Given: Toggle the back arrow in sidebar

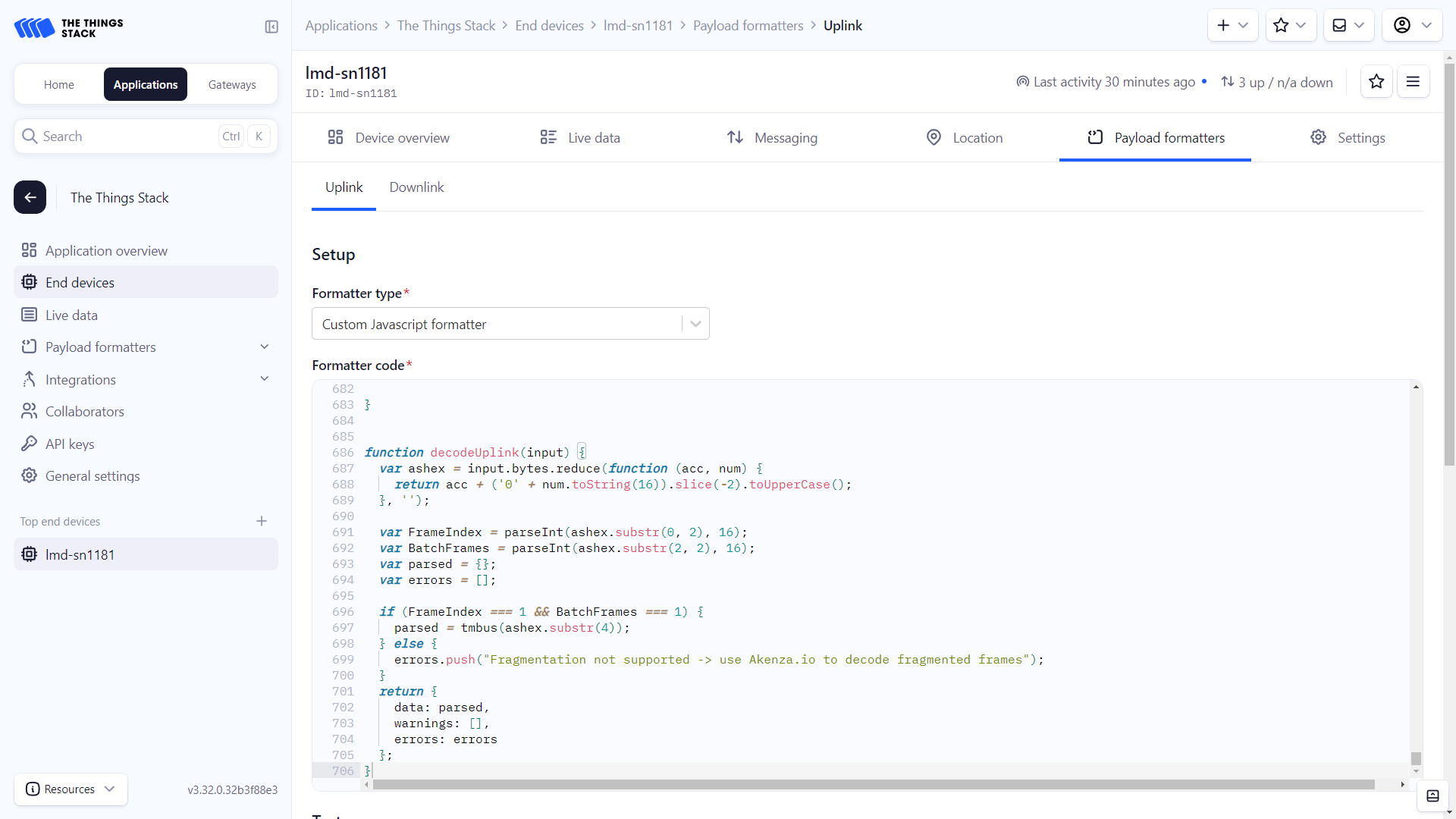Looking at the screenshot, I should coord(29,197).
